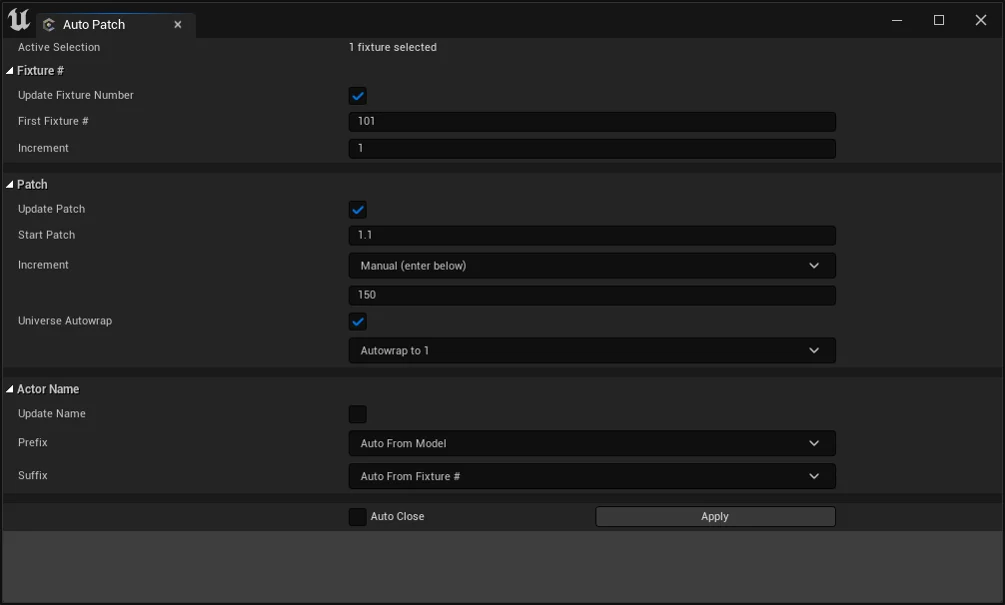Open the Suffix Auto From Fixture # dropdown
Image resolution: width=1005 pixels, height=605 pixels.
[x=591, y=477]
